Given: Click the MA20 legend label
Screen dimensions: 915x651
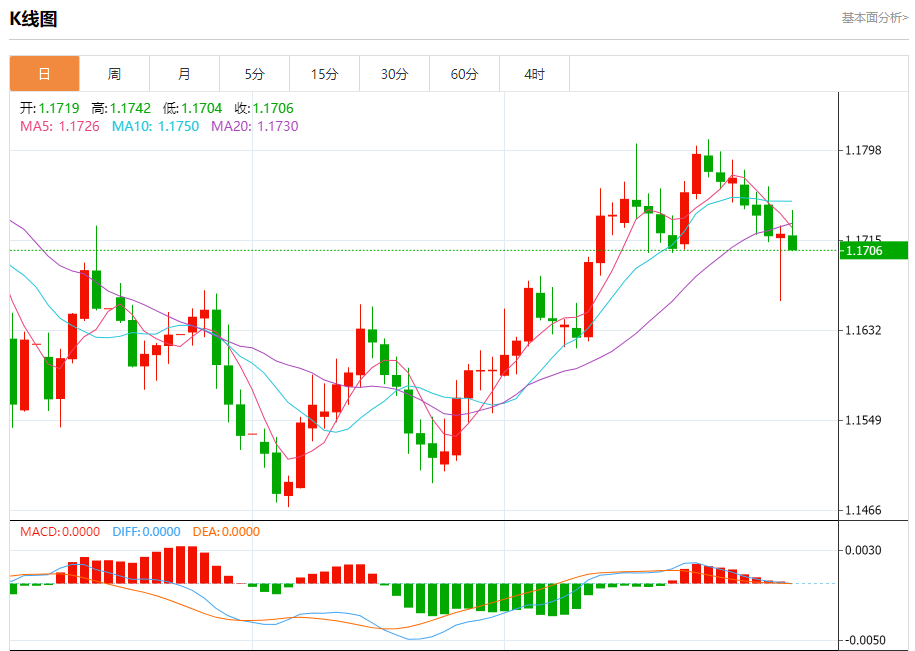Looking at the screenshot, I should (x=254, y=126).
